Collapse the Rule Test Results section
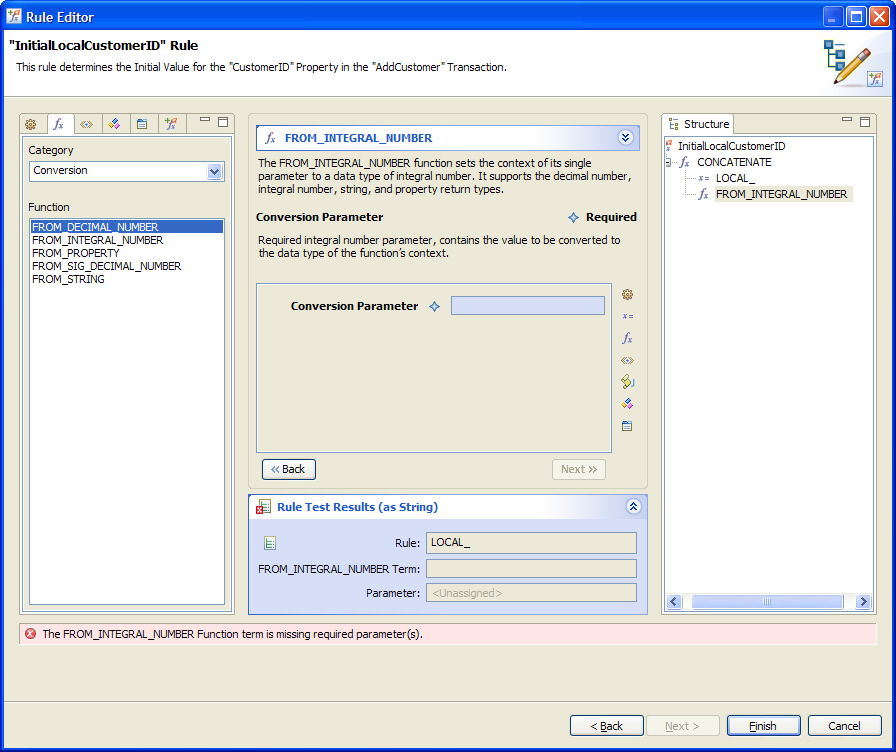The height and width of the screenshot is (752, 896). (x=633, y=507)
